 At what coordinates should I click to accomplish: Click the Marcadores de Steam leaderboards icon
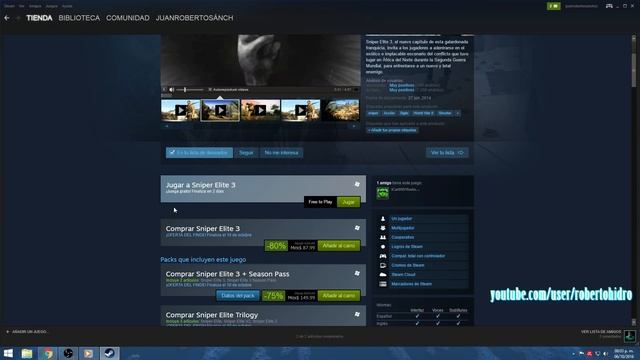tap(383, 284)
